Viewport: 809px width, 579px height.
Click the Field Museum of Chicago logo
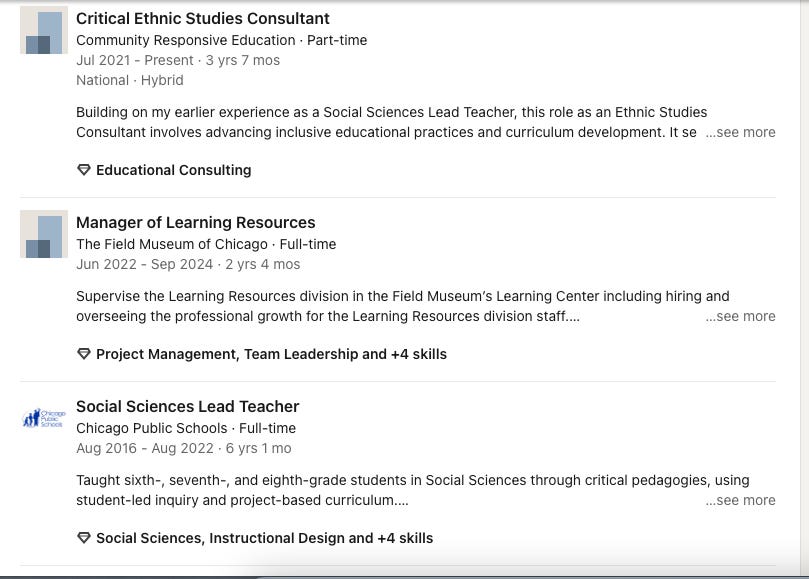point(44,234)
